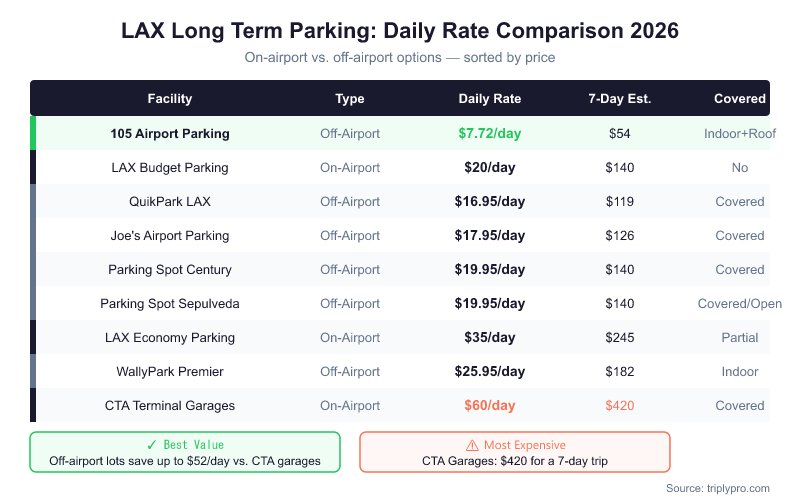Select the Facility column header
The width and height of the screenshot is (800, 500).
170,99
